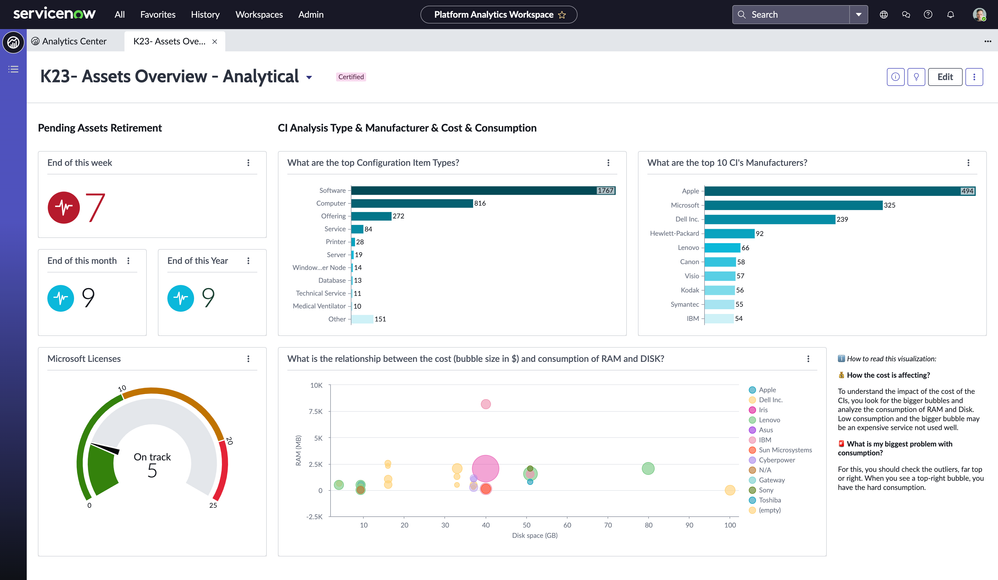Click the red pulse icon in End of this week
The image size is (998, 580).
pos(64,207)
